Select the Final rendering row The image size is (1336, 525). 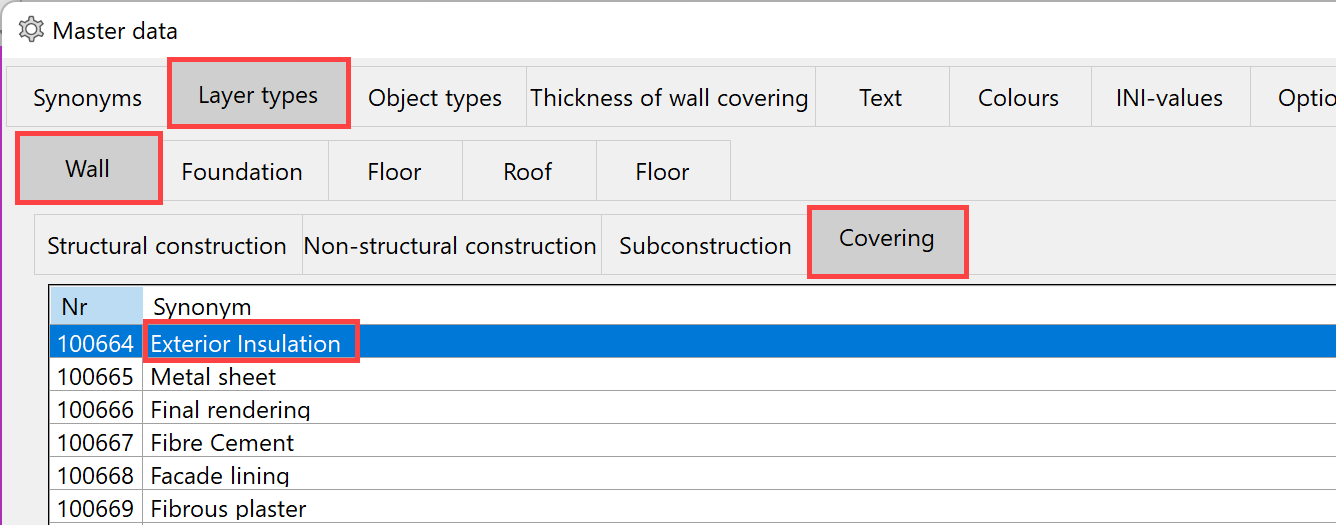pyautogui.click(x=693, y=409)
